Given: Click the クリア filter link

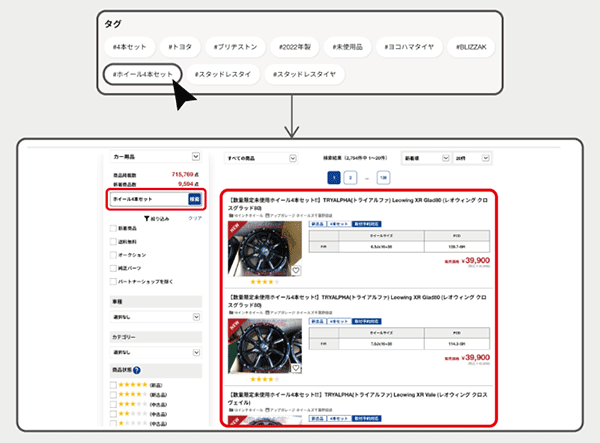Looking at the screenshot, I should pos(195,218).
